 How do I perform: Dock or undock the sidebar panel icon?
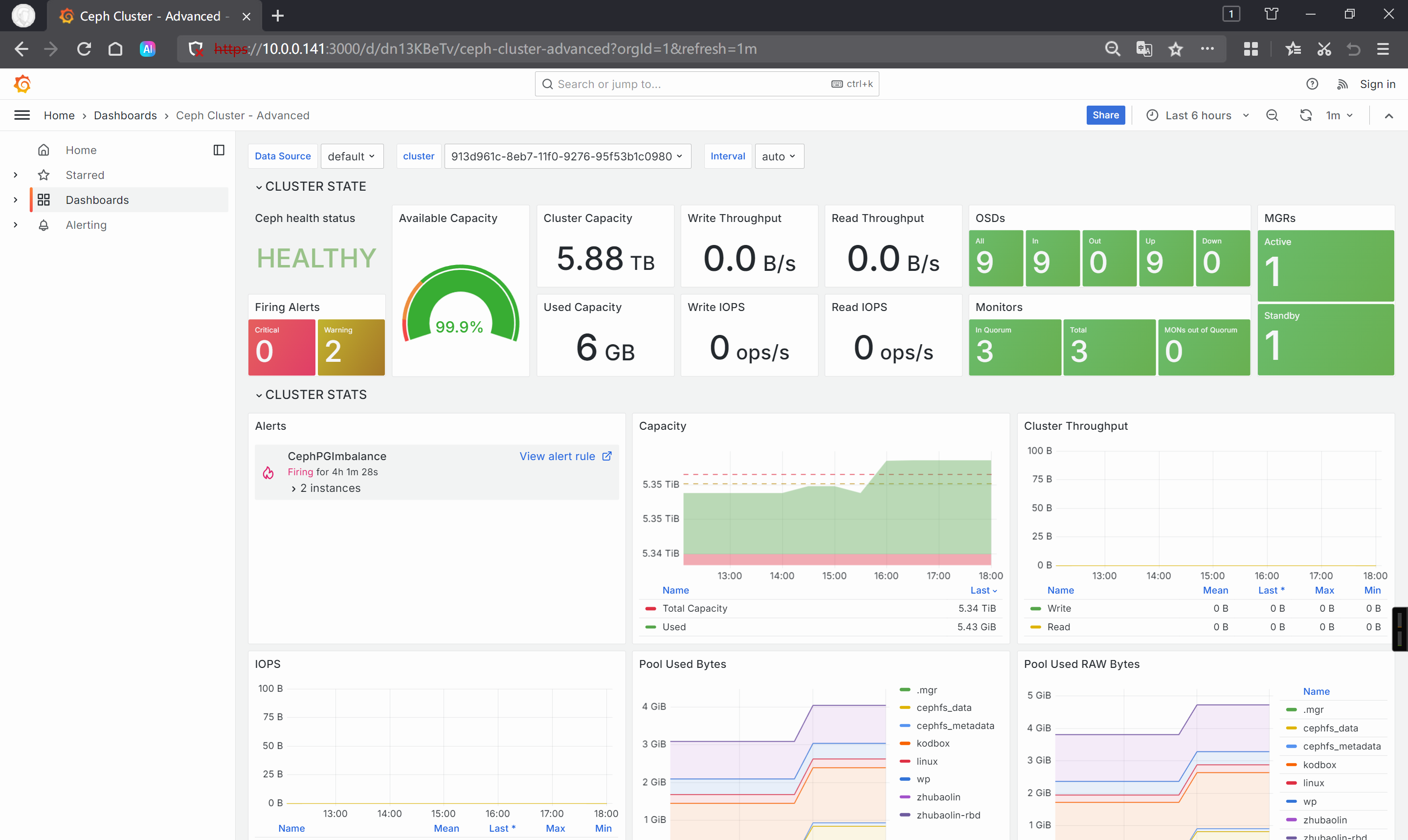click(219, 150)
